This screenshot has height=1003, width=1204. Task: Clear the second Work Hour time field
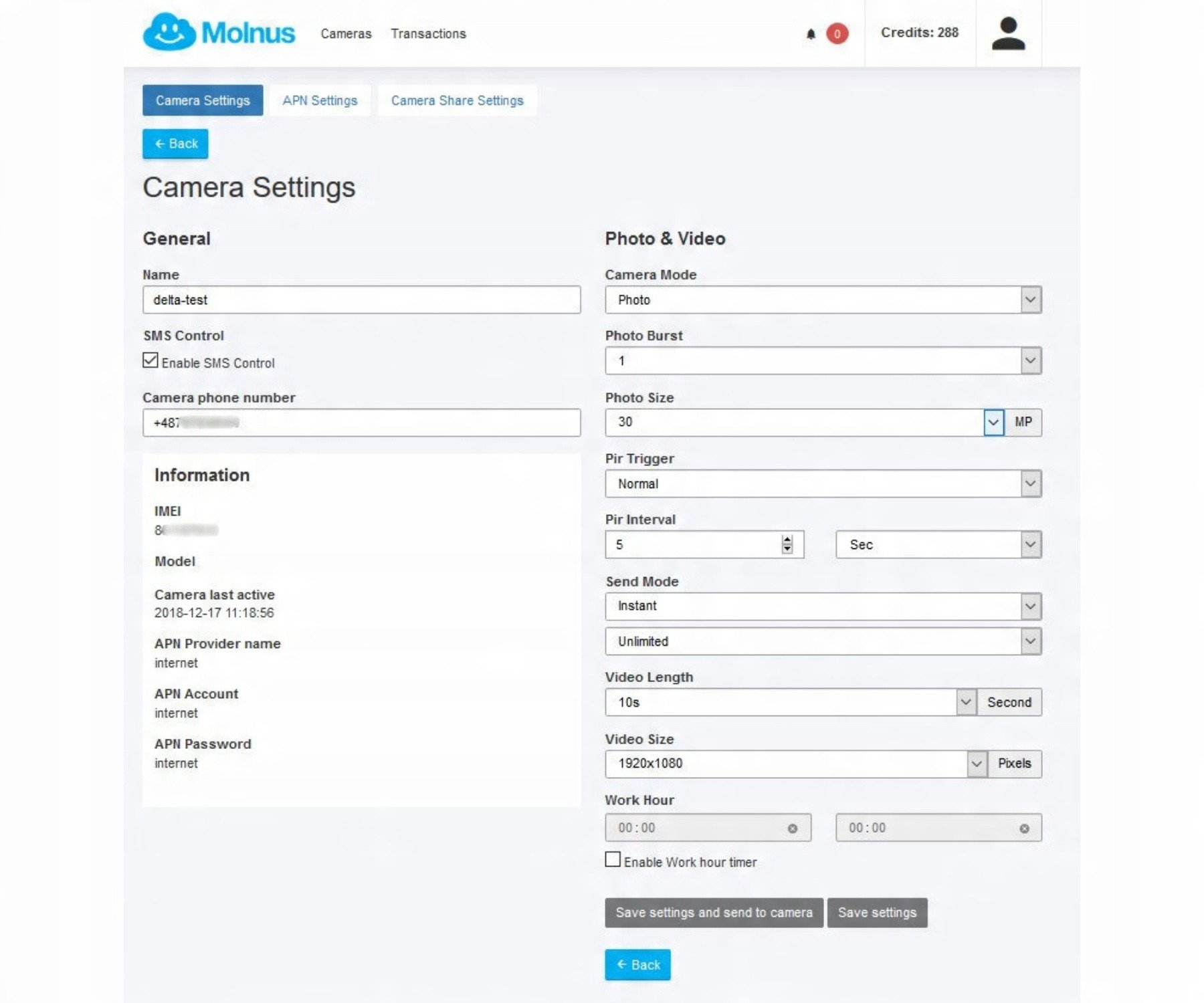point(1024,828)
